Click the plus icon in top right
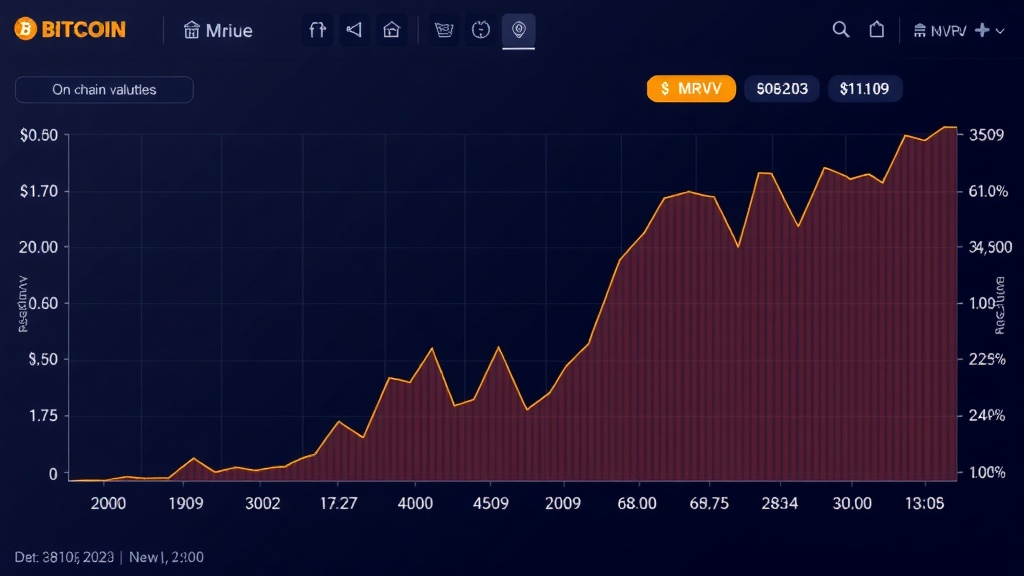This screenshot has height=576, width=1024. click(982, 30)
